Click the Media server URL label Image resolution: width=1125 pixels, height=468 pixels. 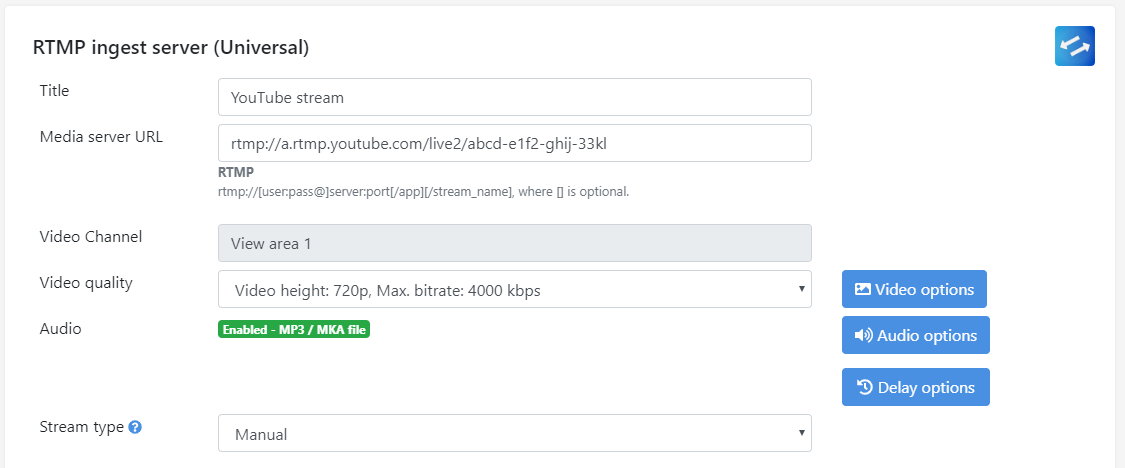click(101, 136)
